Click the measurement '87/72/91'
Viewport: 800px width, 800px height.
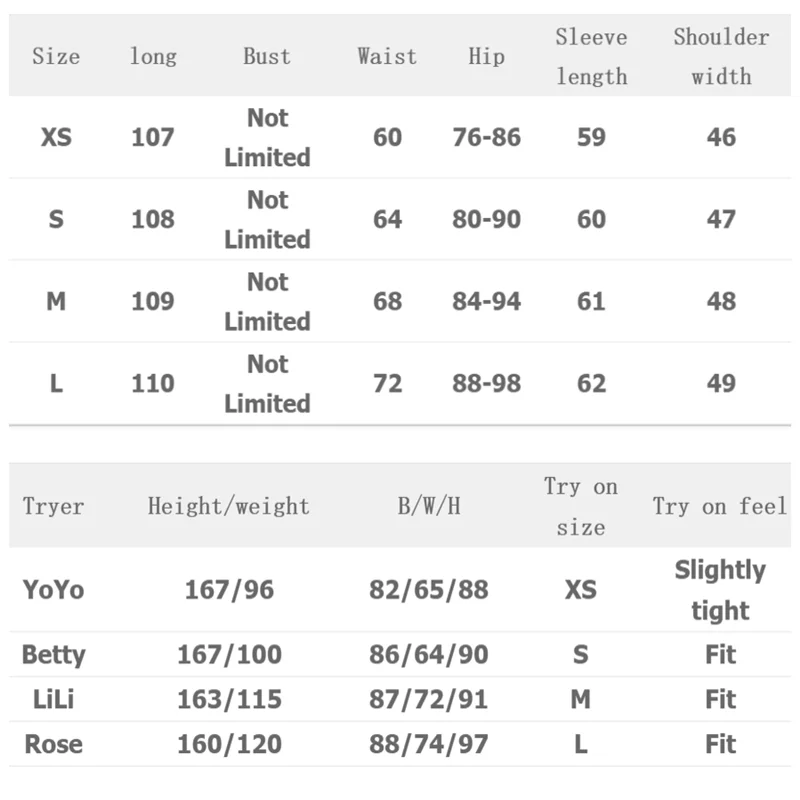point(429,699)
